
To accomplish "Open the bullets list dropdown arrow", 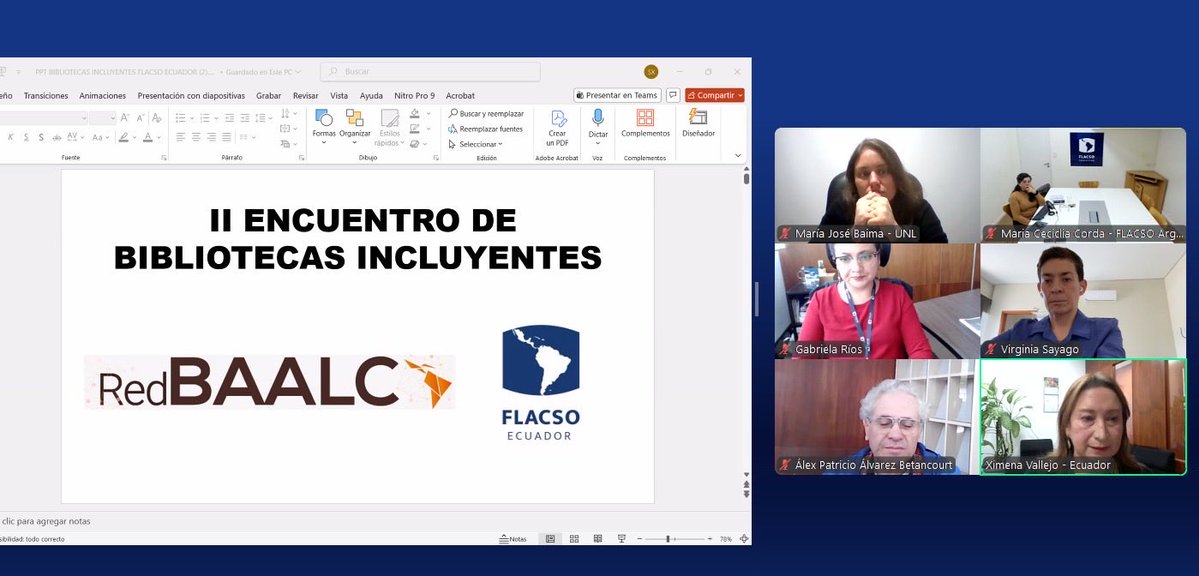I will click(x=192, y=118).
